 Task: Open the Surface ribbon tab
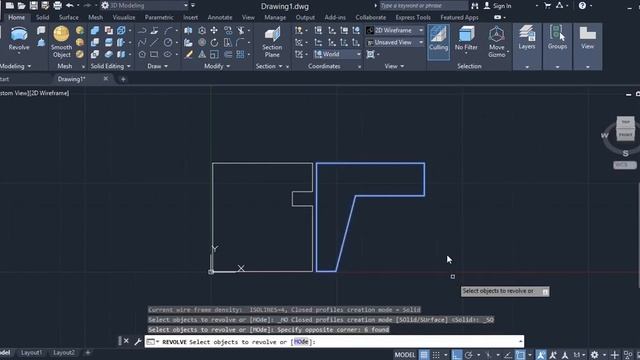click(69, 18)
